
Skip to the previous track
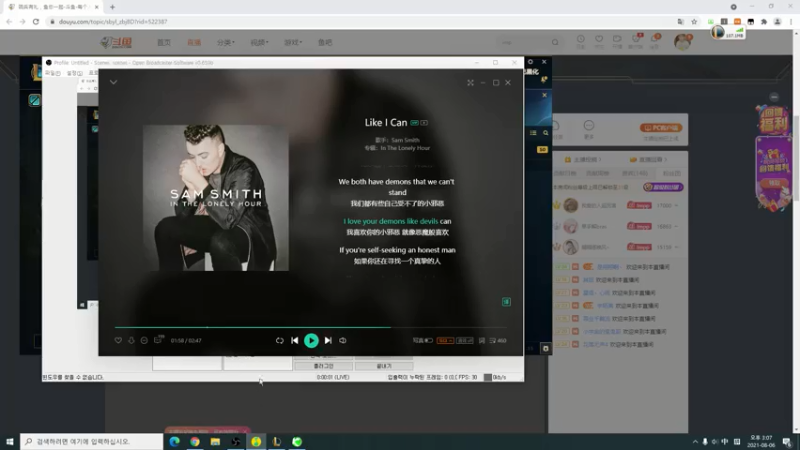pos(294,340)
